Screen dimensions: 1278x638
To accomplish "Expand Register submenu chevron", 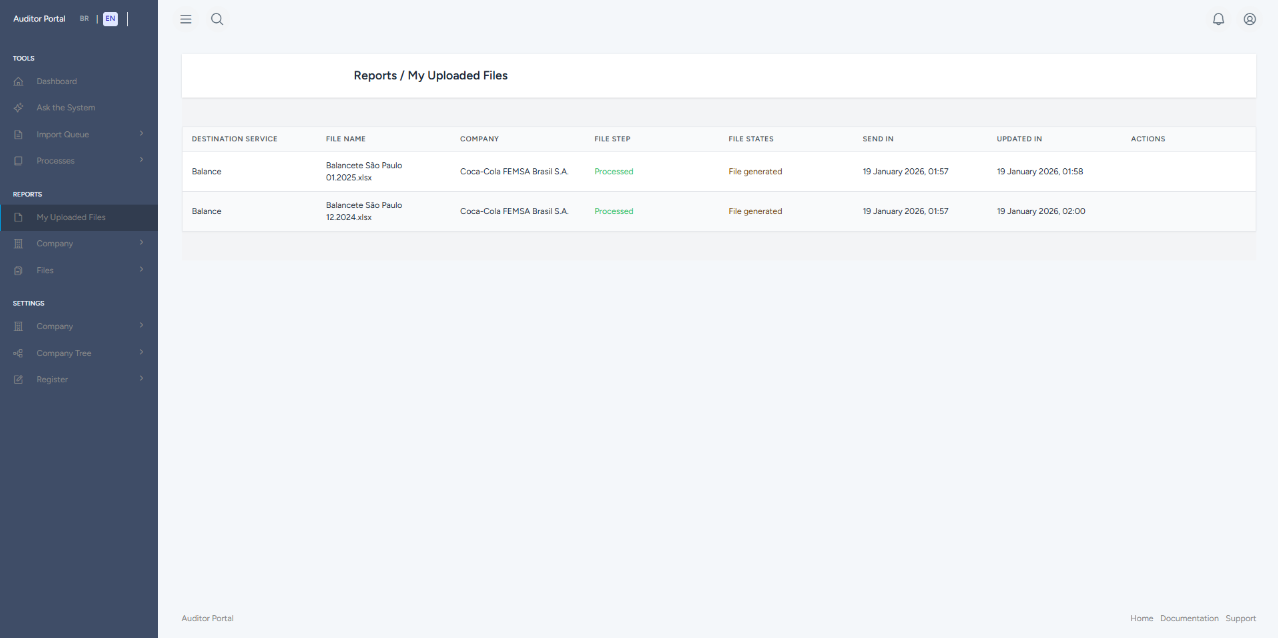I will pos(142,378).
